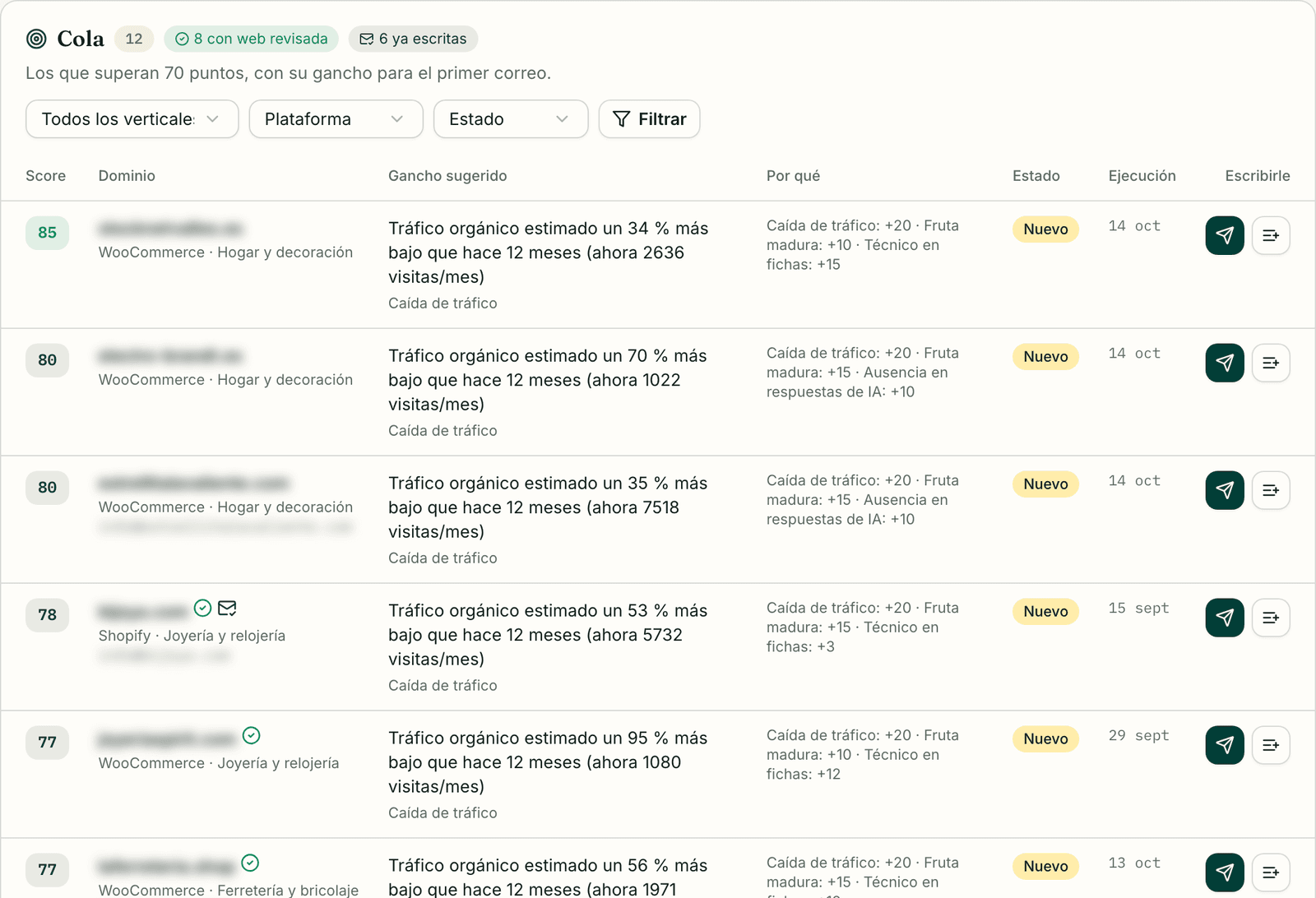The width and height of the screenshot is (1316, 898).
Task: Apply filters with the Filtrar button
Action: (x=649, y=119)
